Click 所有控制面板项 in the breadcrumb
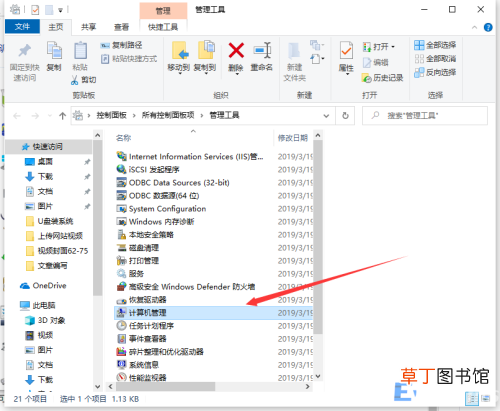 (168, 115)
